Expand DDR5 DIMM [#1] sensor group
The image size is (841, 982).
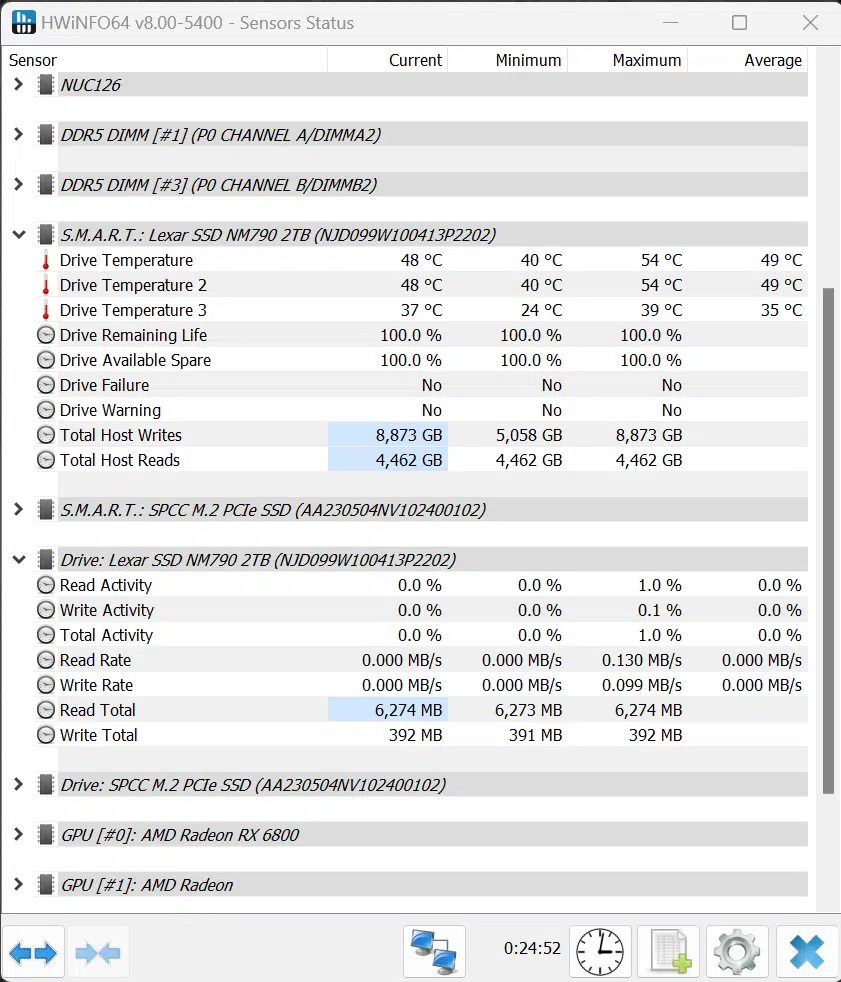(18, 134)
